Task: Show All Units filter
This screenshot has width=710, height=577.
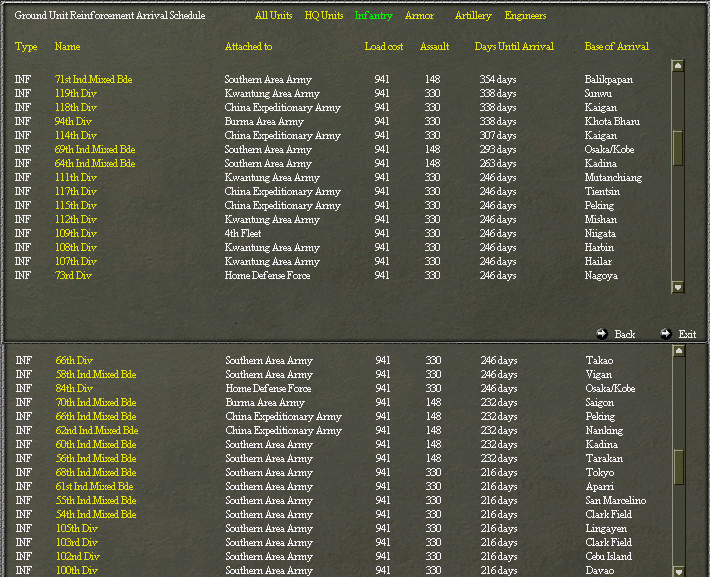Action: [x=273, y=15]
